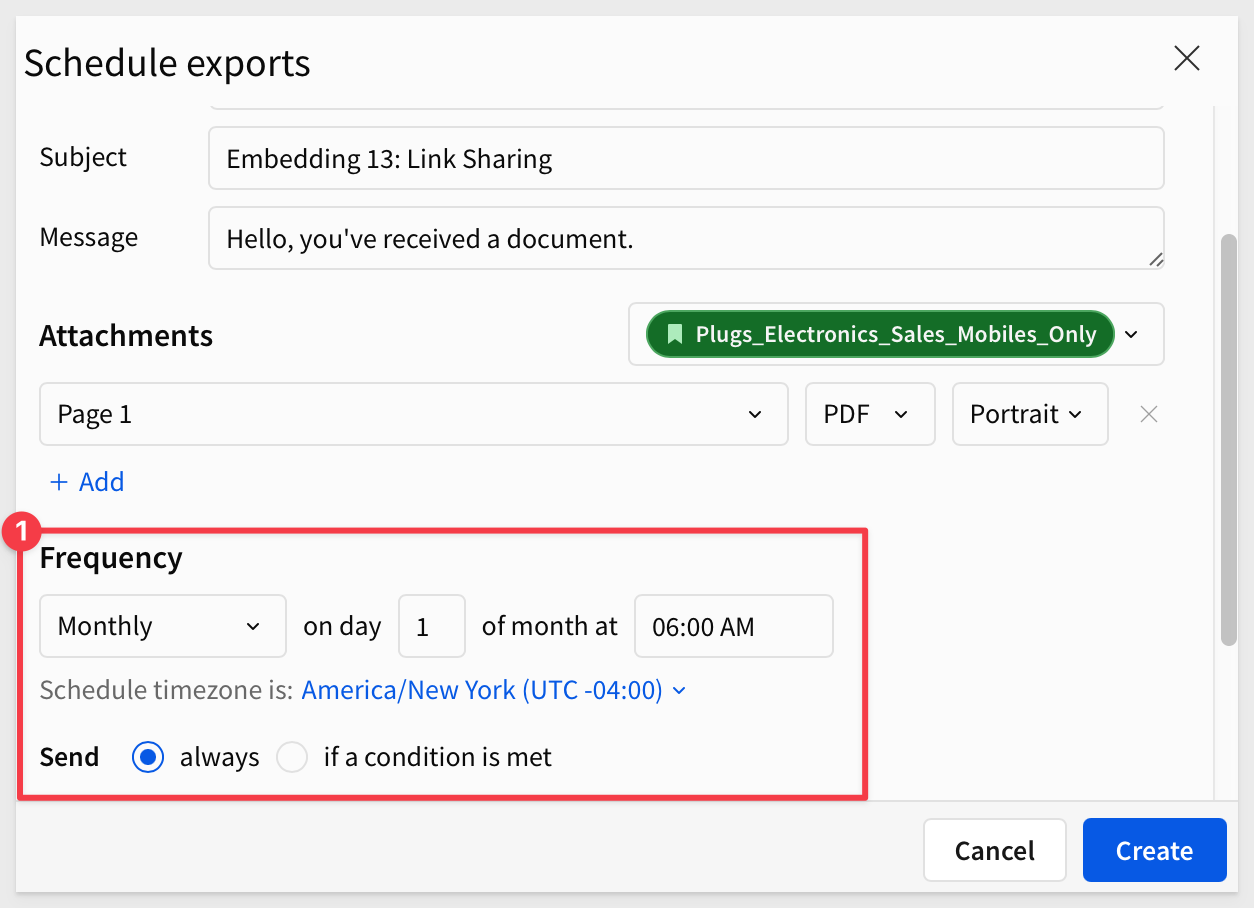
Task: Click the green bookmark icon on Plugs_Electronics tag
Action: [x=675, y=334]
